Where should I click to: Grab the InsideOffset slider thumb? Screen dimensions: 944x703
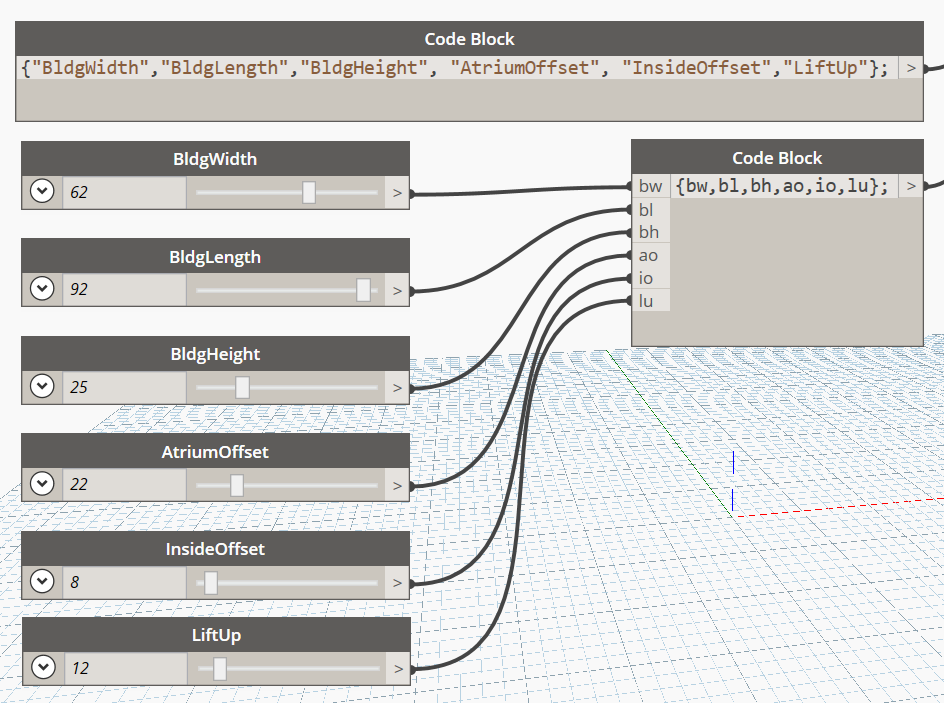click(211, 583)
